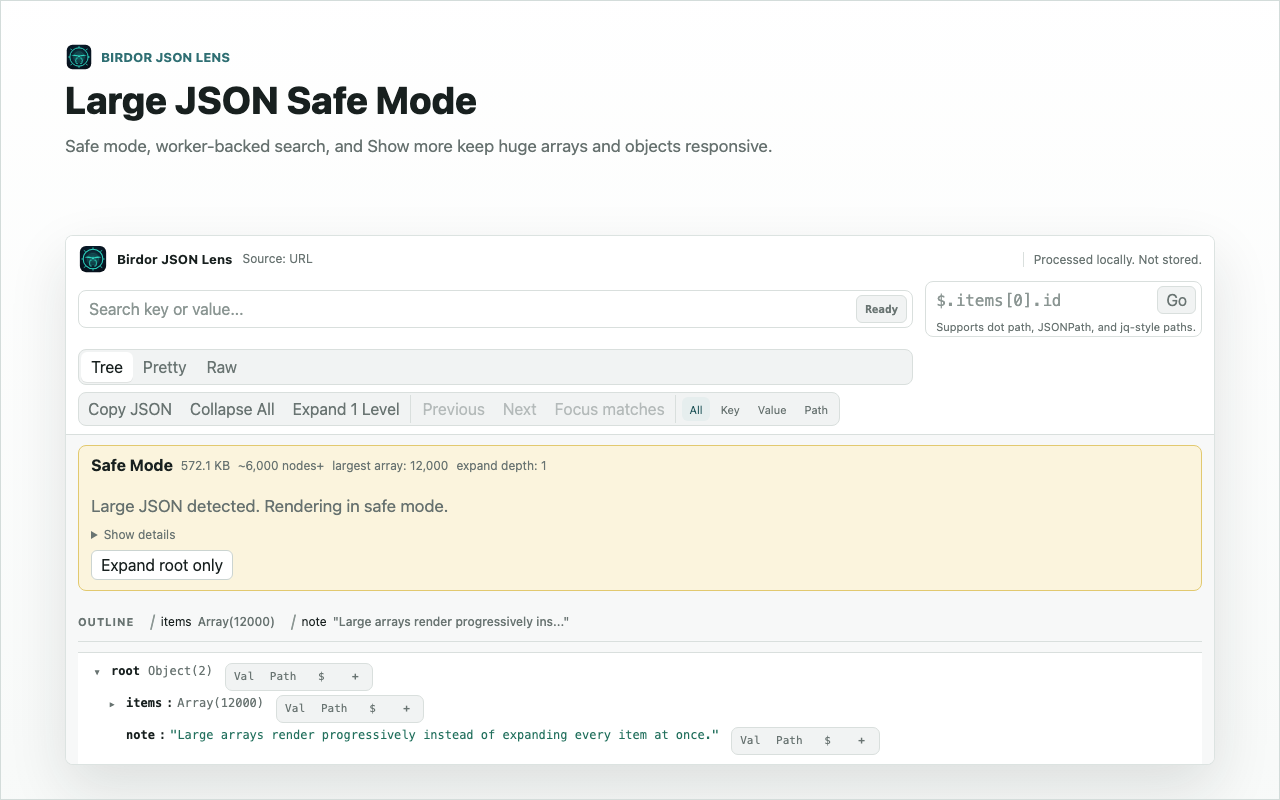Click $ button on root row

[321, 677]
